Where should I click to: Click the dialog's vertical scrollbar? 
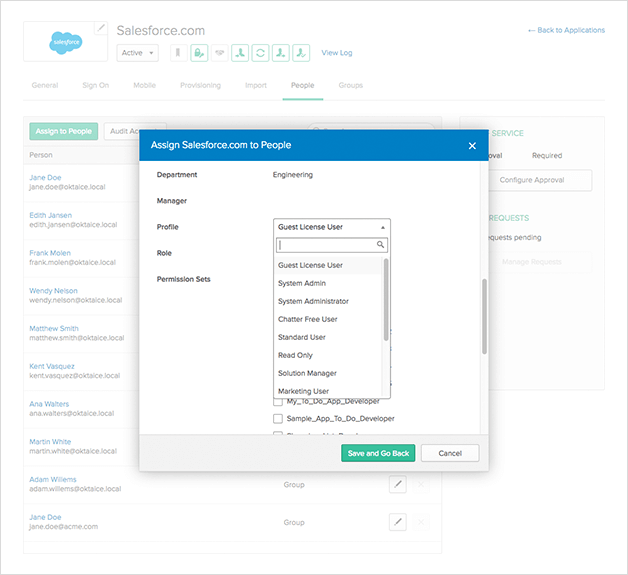(x=485, y=315)
